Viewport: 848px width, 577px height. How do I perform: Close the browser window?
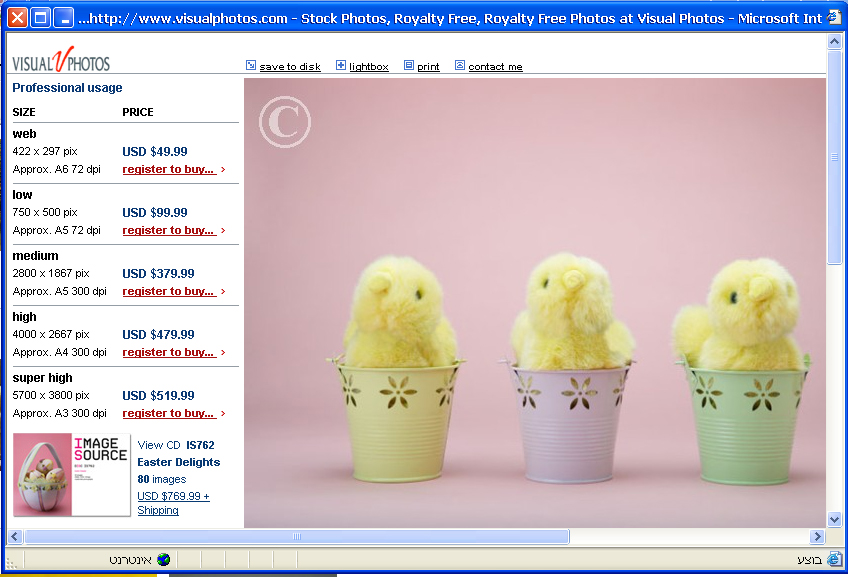pos(17,18)
